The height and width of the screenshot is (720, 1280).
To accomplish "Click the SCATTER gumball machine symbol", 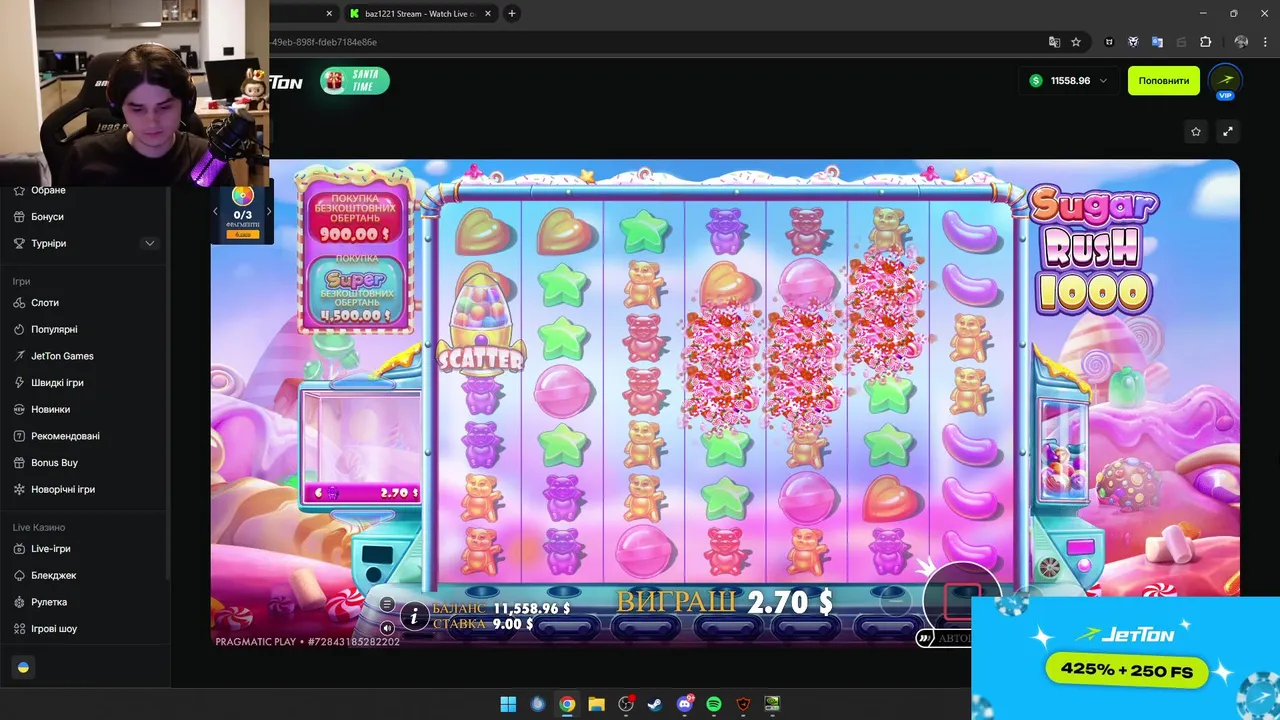I will pyautogui.click(x=481, y=326).
